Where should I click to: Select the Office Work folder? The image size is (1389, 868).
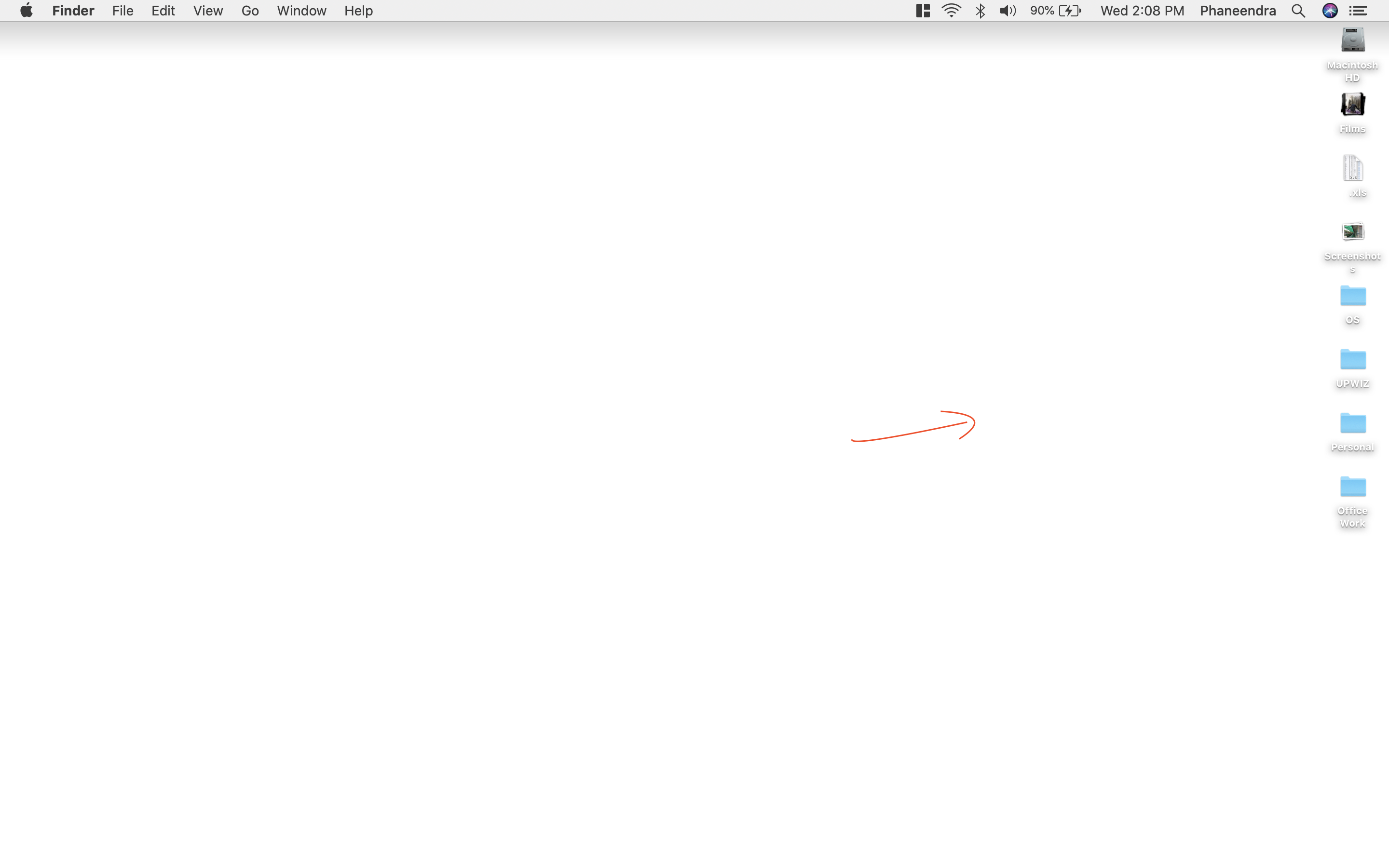click(1352, 488)
